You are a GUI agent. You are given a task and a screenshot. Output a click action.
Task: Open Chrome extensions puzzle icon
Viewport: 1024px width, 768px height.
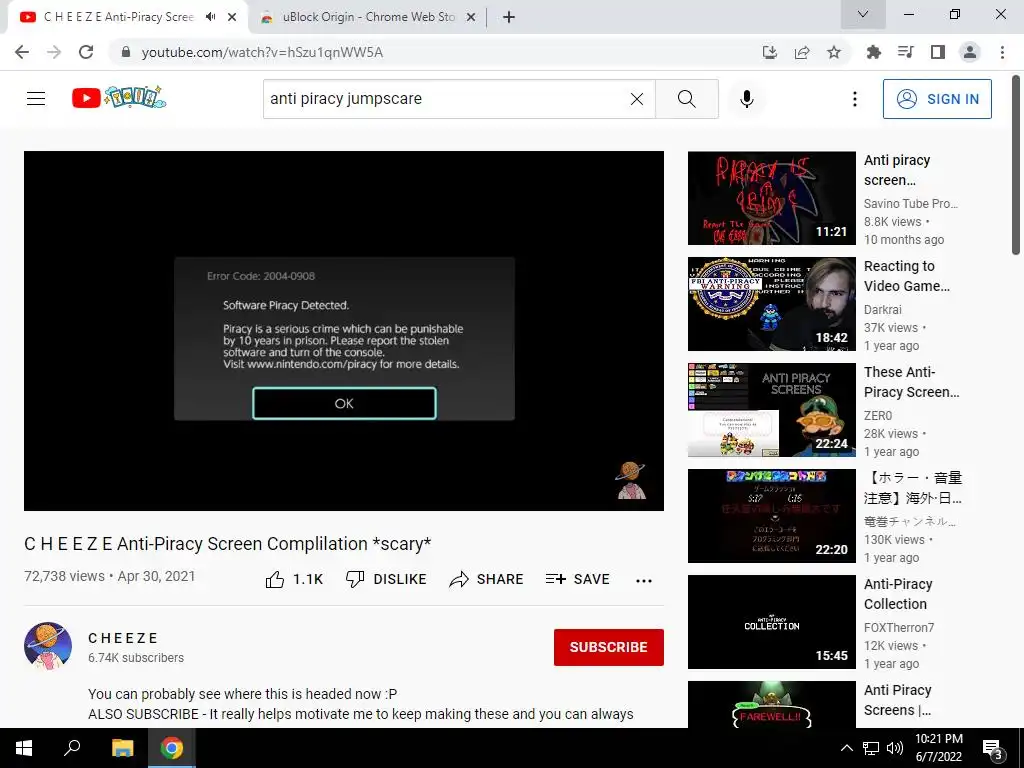(874, 52)
